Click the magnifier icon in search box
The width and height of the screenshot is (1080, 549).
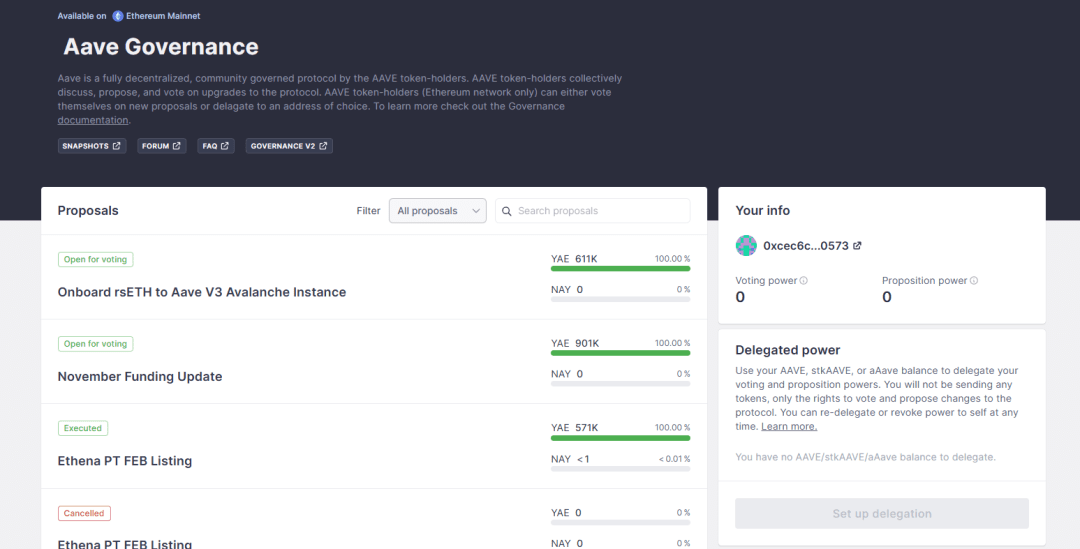507,211
